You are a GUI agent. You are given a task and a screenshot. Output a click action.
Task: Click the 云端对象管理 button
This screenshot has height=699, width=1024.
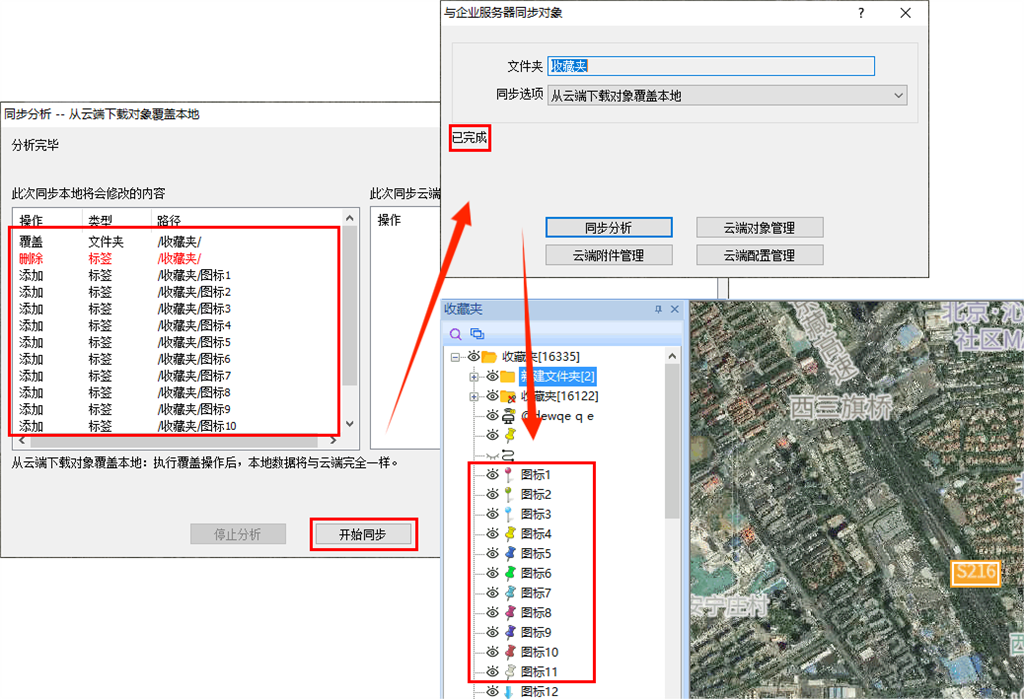(x=759, y=228)
